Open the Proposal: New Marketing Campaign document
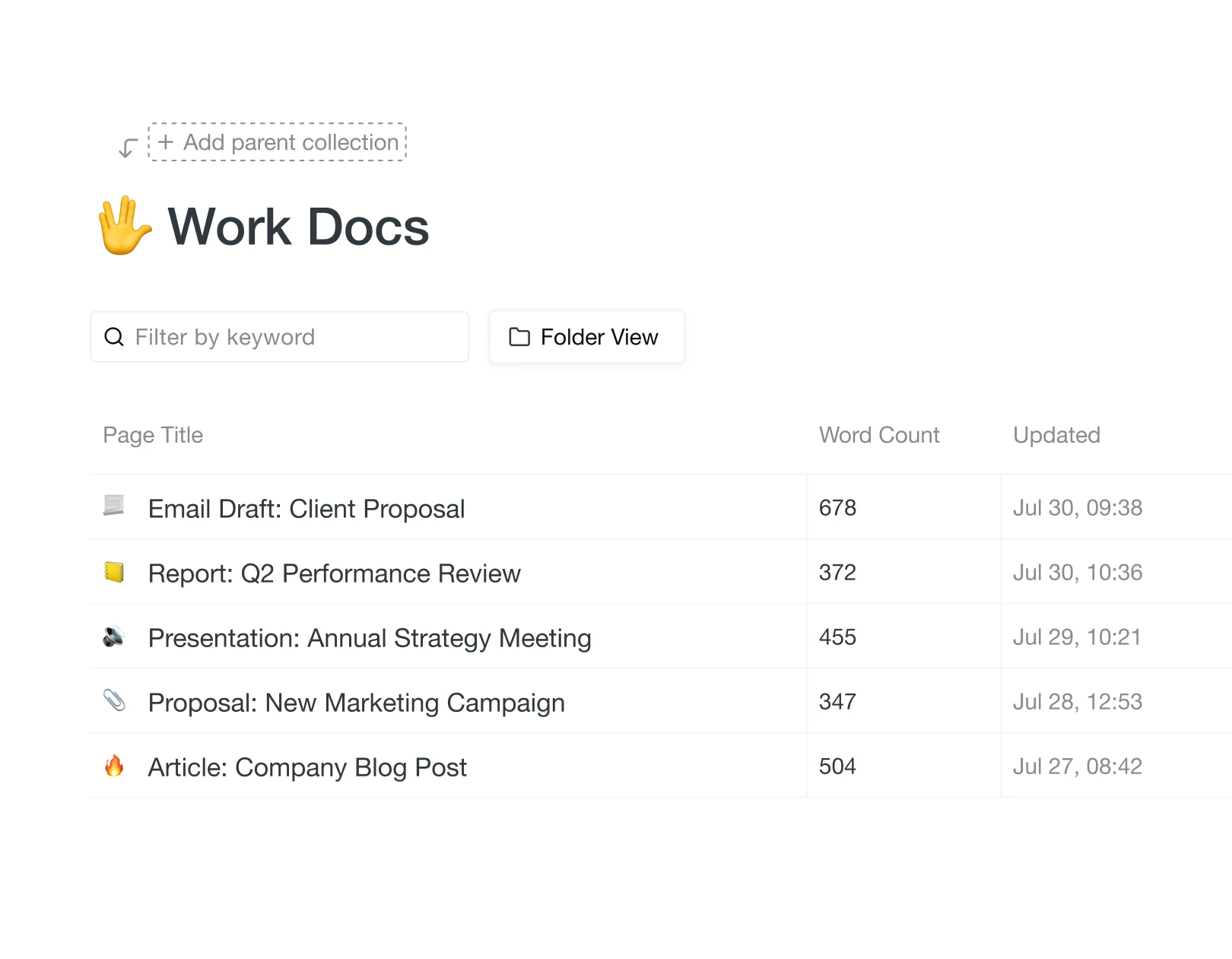The image size is (1232, 959). point(356,702)
